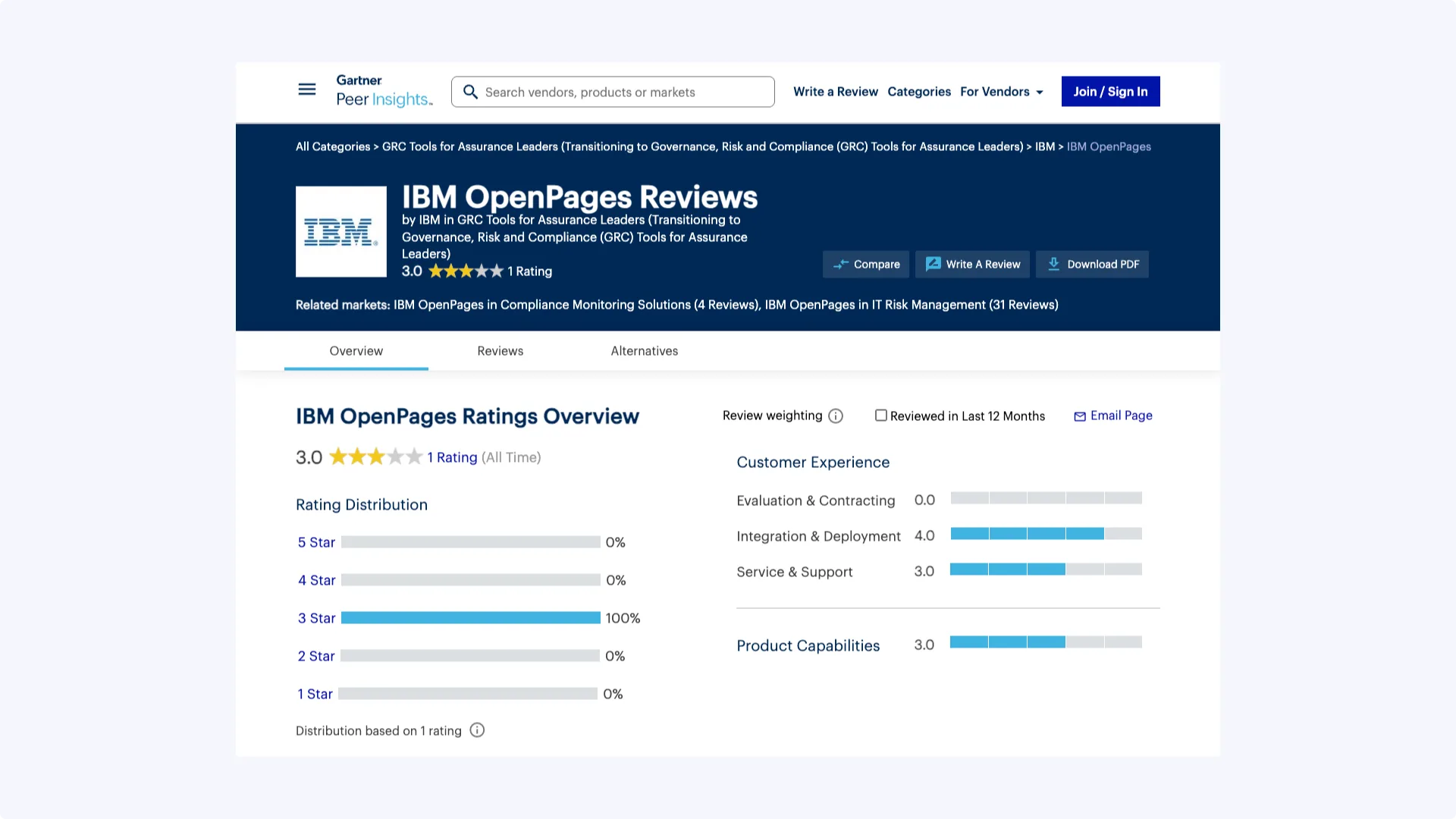This screenshot has width=1456, height=819.
Task: Click the Compare button
Action: [x=866, y=264]
